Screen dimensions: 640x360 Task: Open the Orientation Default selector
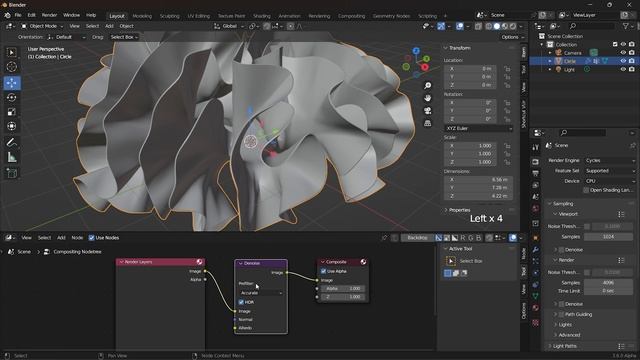[x=67, y=37]
